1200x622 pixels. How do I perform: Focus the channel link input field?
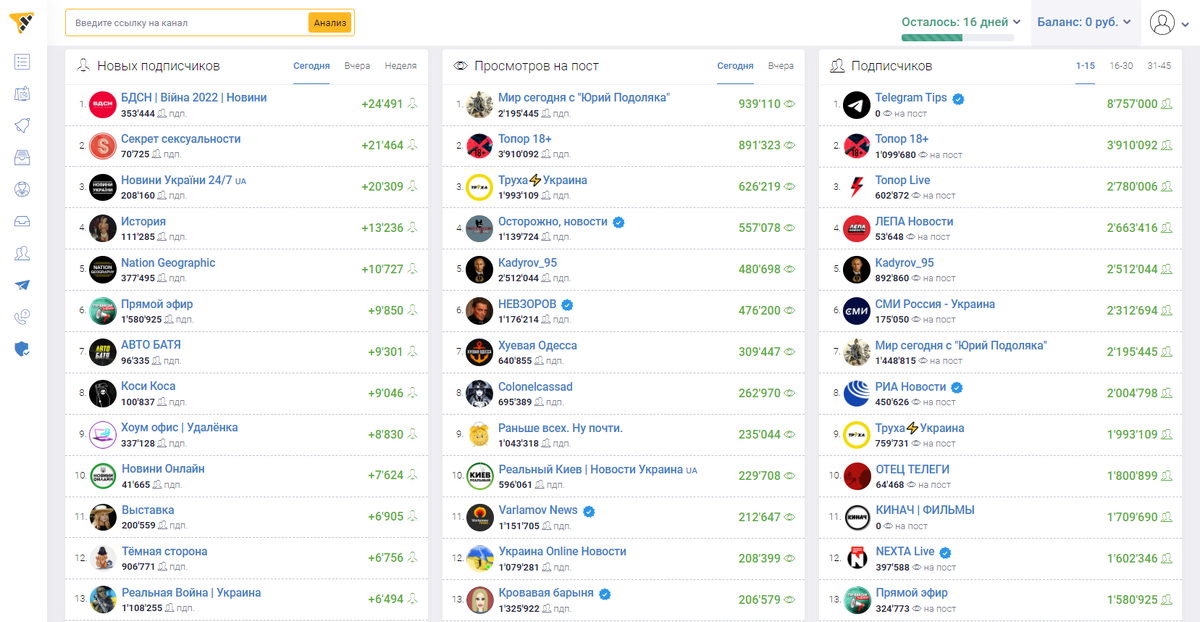point(187,22)
